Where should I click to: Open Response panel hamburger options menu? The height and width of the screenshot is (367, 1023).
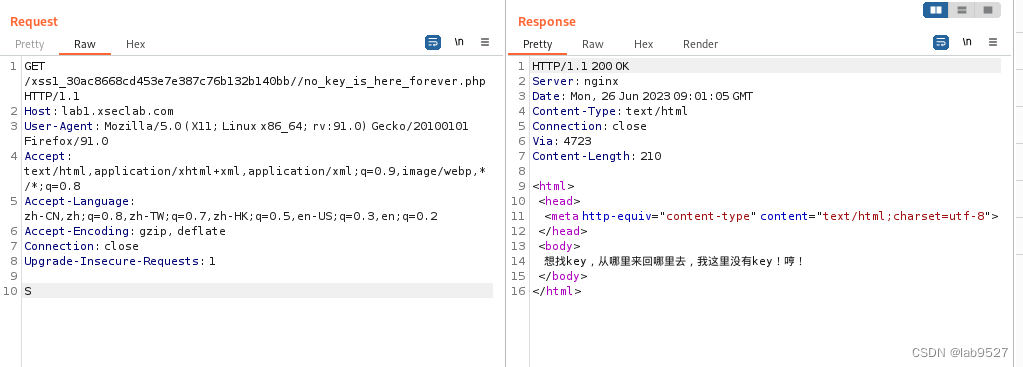992,42
